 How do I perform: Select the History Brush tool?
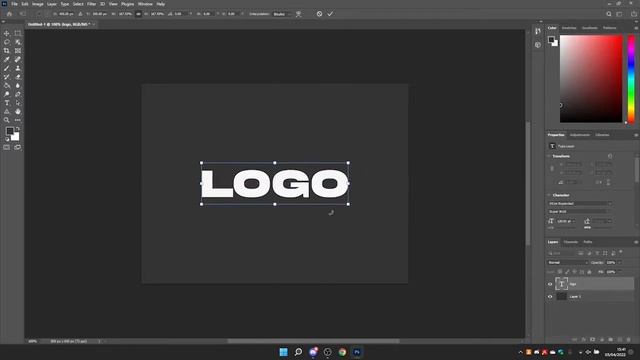7,77
